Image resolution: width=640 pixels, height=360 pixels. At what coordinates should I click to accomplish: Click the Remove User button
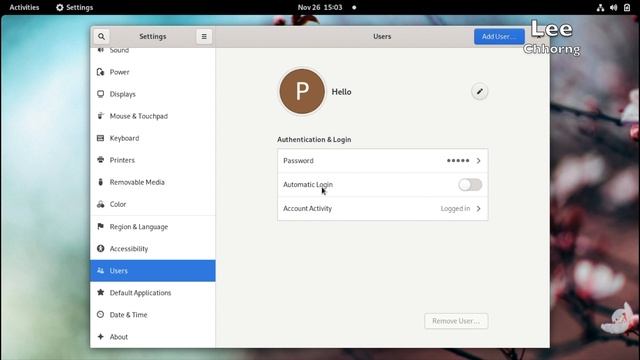(x=456, y=321)
